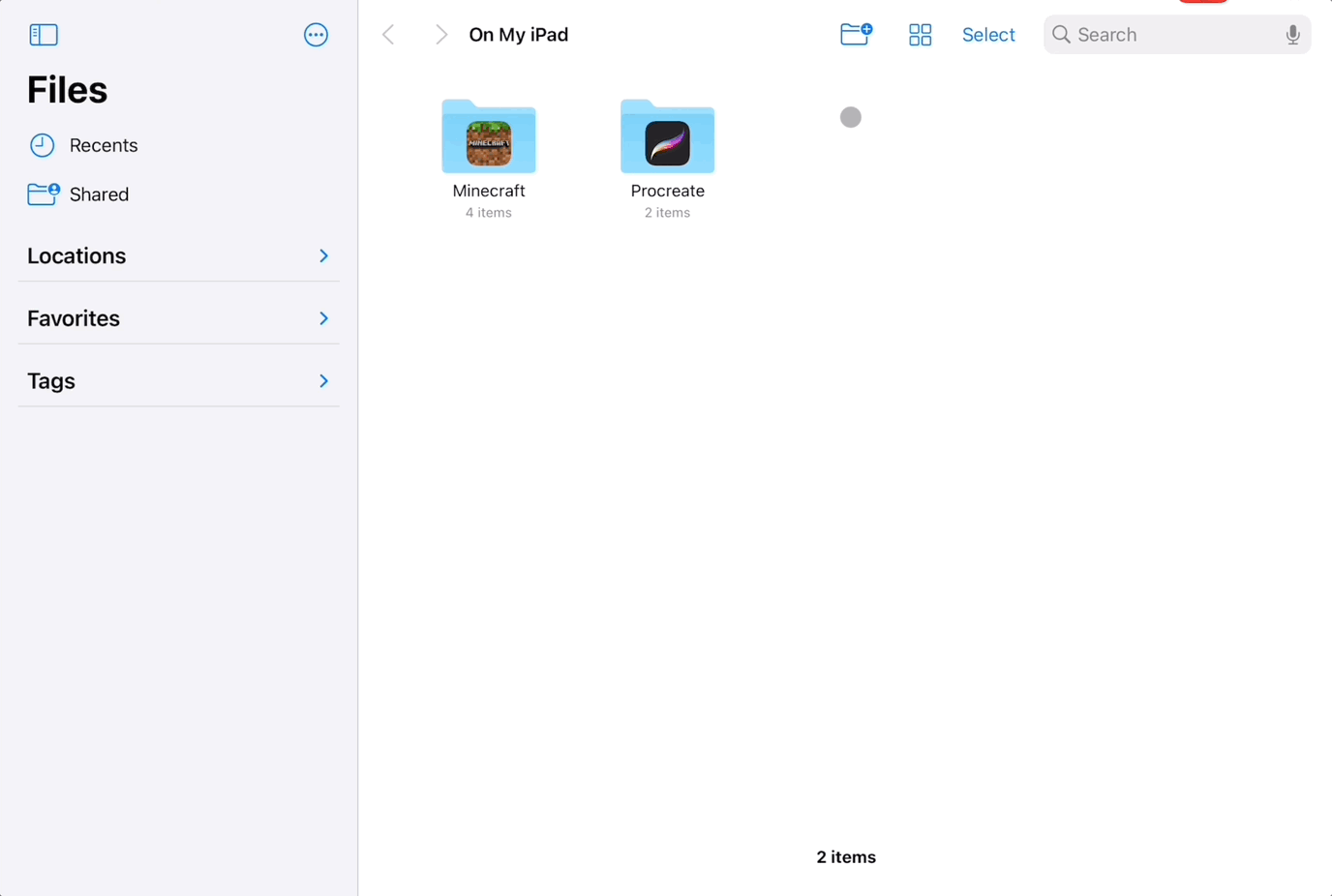Click into the Search field
Viewport: 1332px width, 896px height.
click(1171, 35)
